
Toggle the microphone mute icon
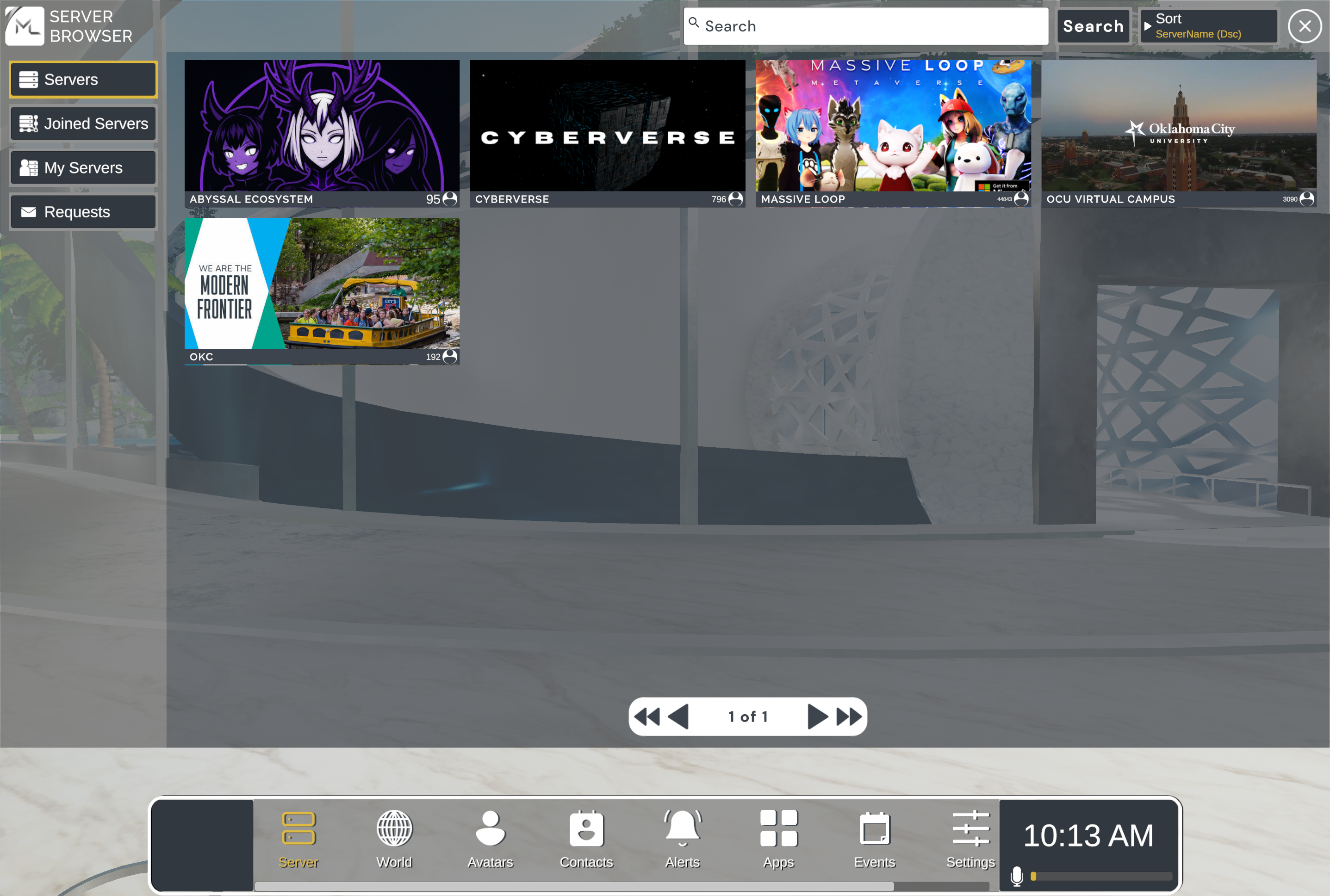click(1016, 876)
